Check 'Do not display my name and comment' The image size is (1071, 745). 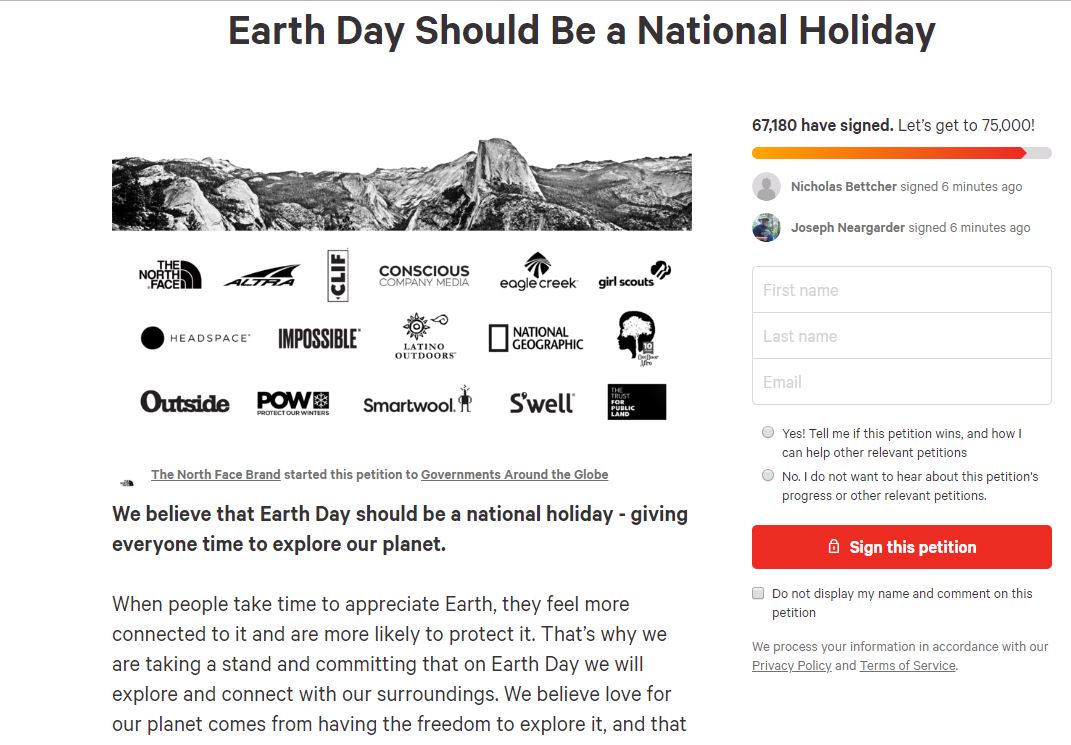pos(758,593)
